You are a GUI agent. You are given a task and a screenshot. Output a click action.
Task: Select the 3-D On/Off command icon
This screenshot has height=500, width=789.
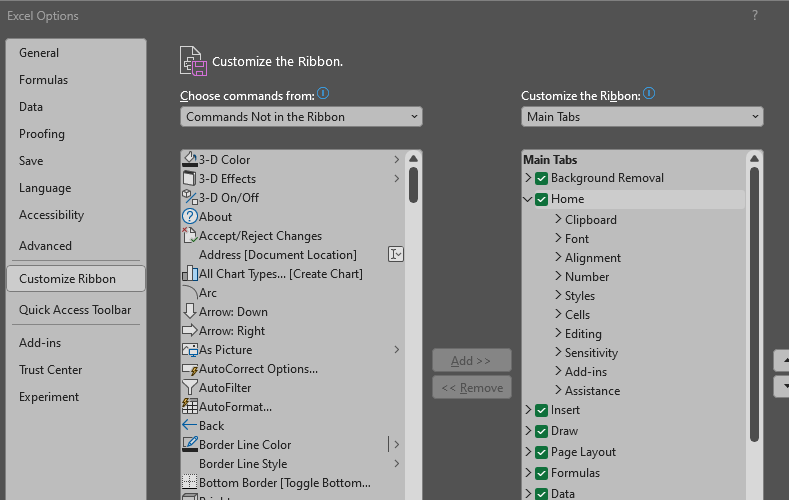(x=190, y=197)
